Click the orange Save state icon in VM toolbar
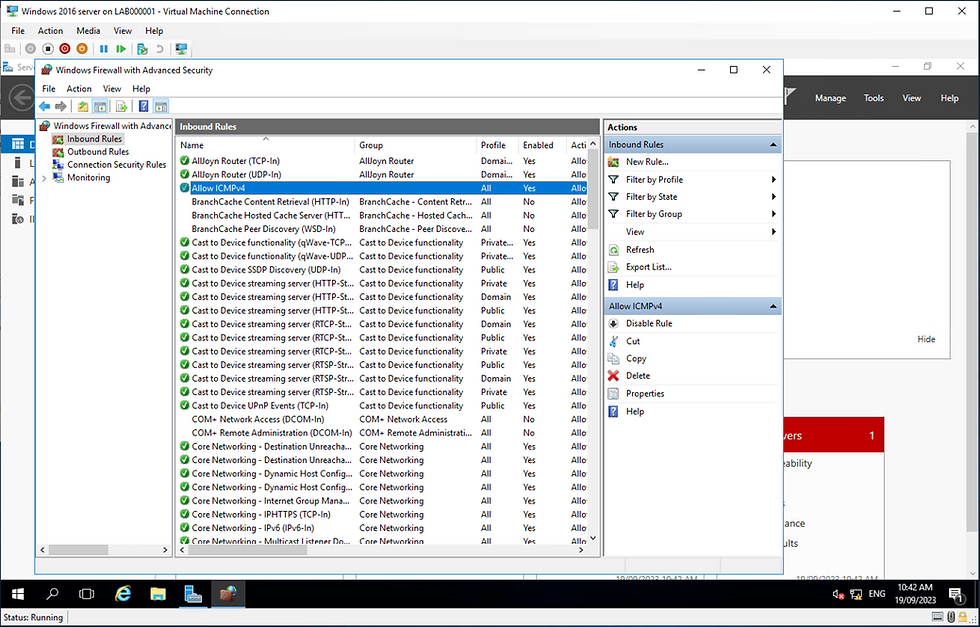The height and width of the screenshot is (627, 980). click(82, 49)
